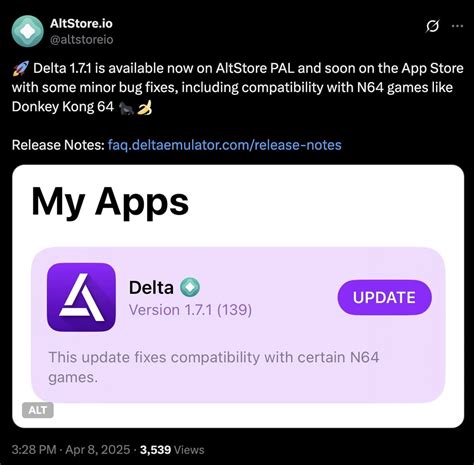474x465 pixels.
Task: Click the 3,539 Views count
Action: click(172, 450)
